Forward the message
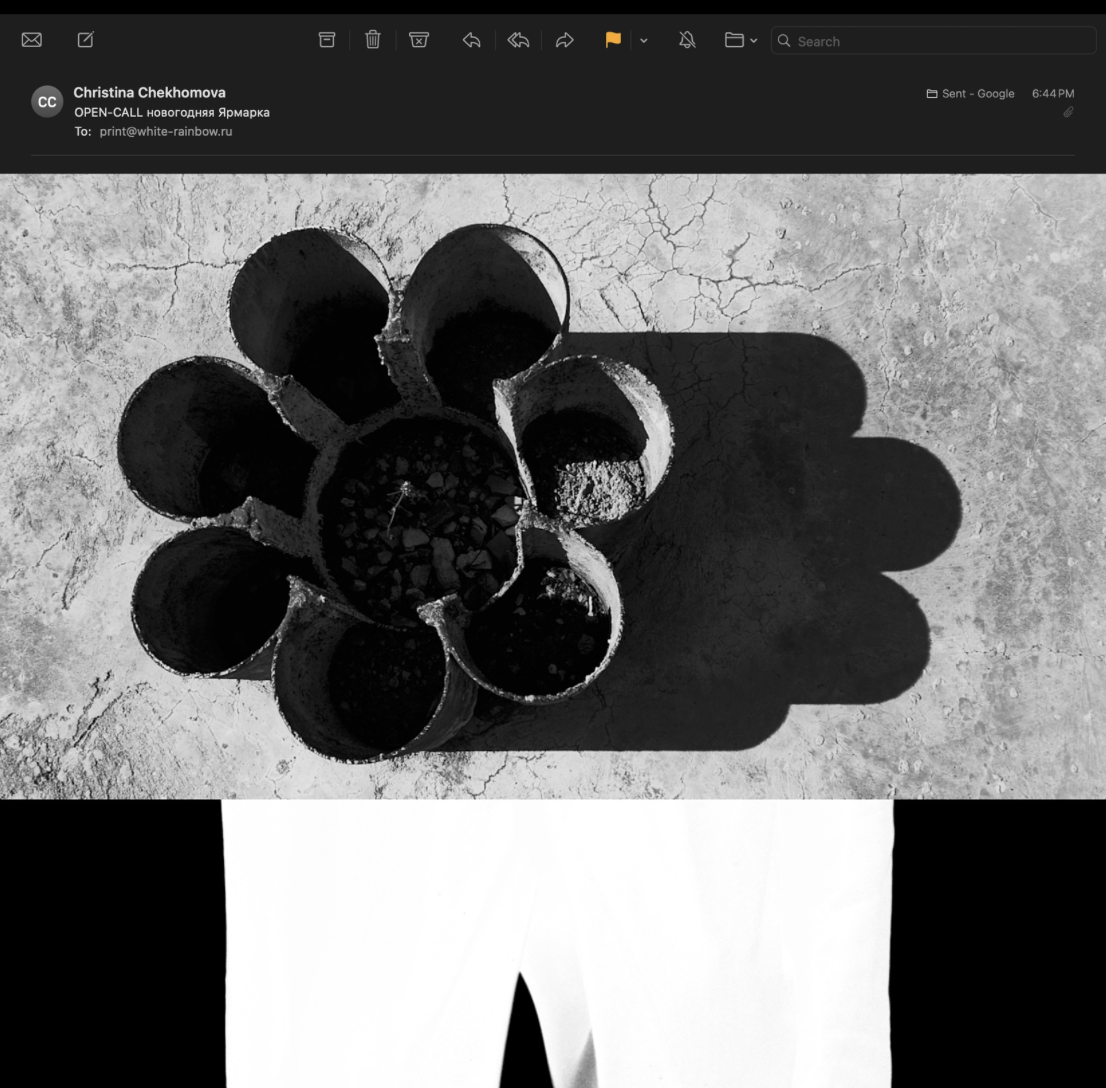Screen dimensions: 1106x1088 564,40
